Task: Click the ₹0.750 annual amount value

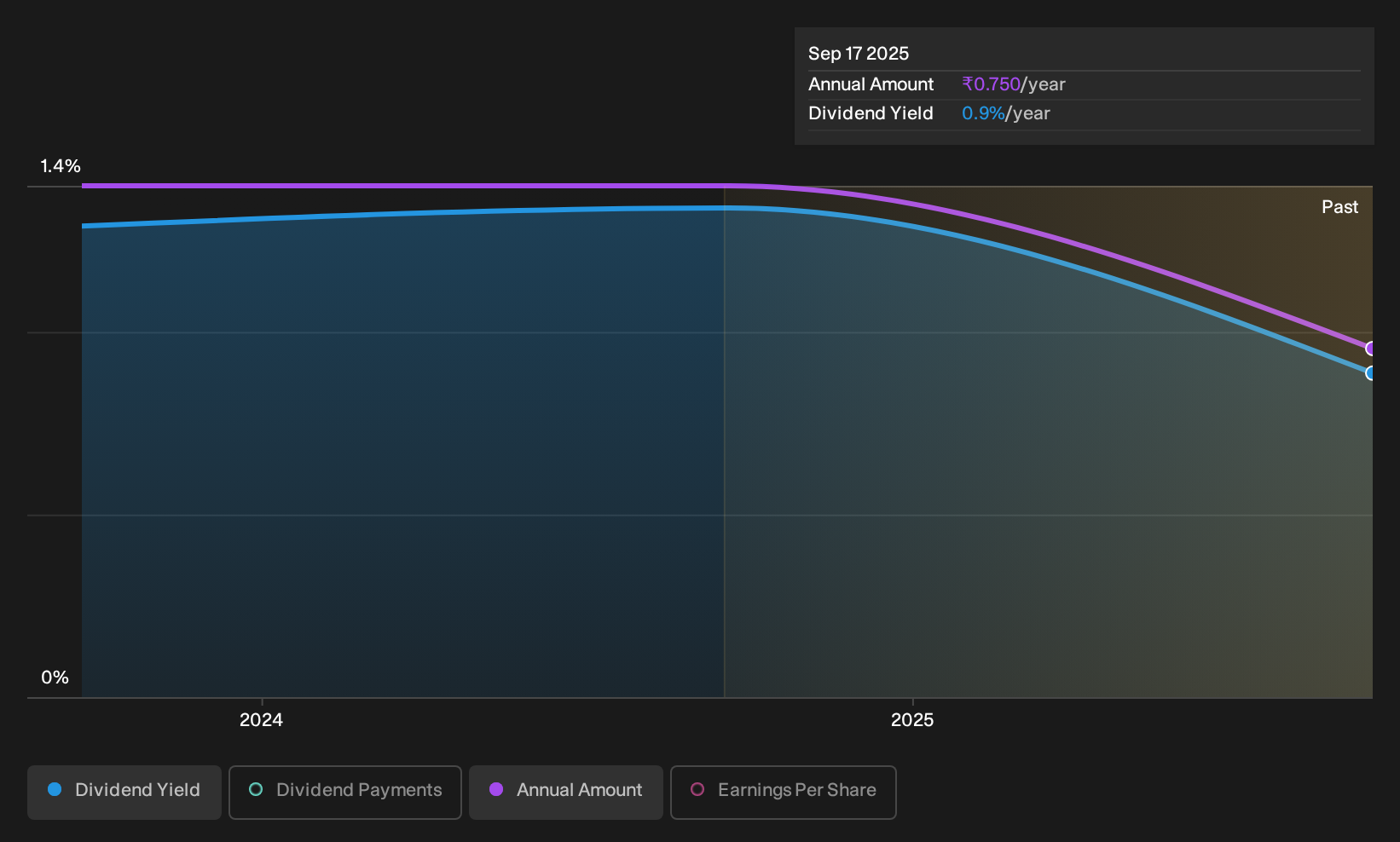Action: (991, 84)
